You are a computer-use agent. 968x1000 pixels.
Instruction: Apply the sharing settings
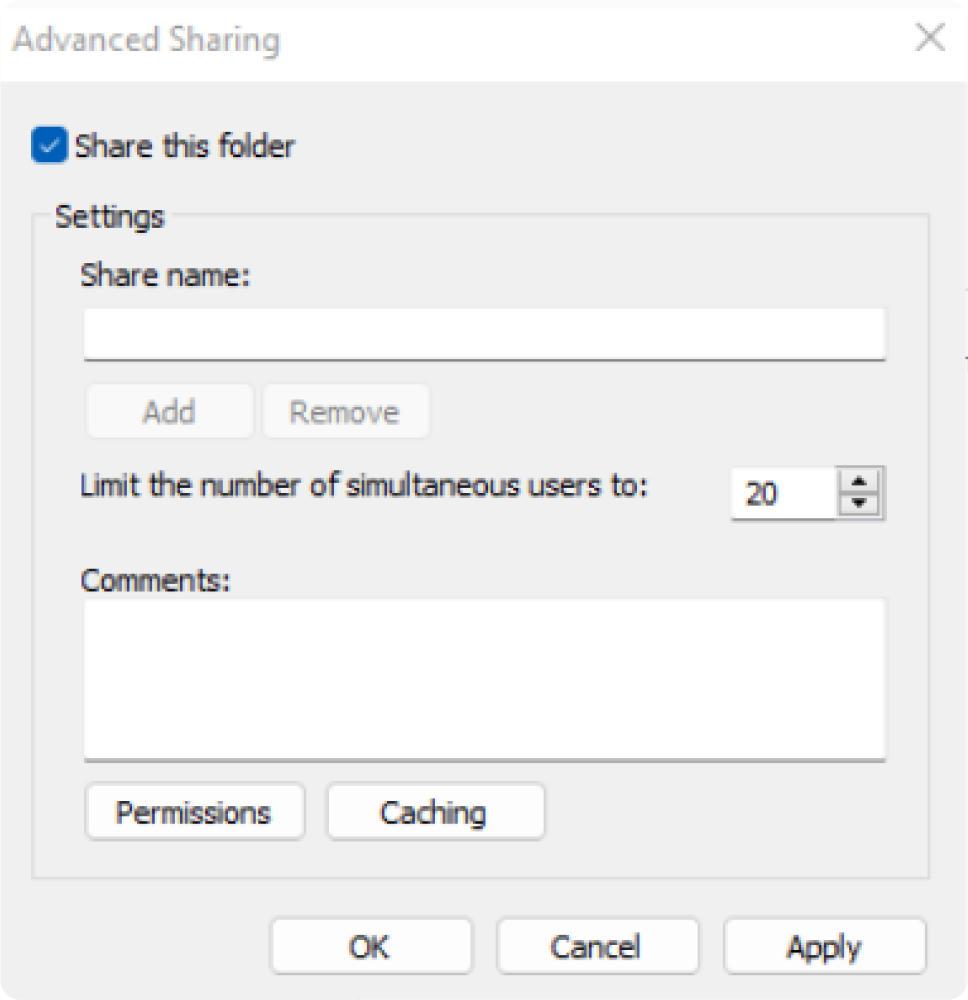(825, 946)
